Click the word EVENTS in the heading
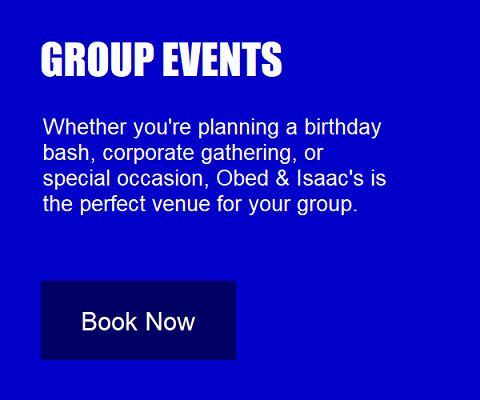 222,60
